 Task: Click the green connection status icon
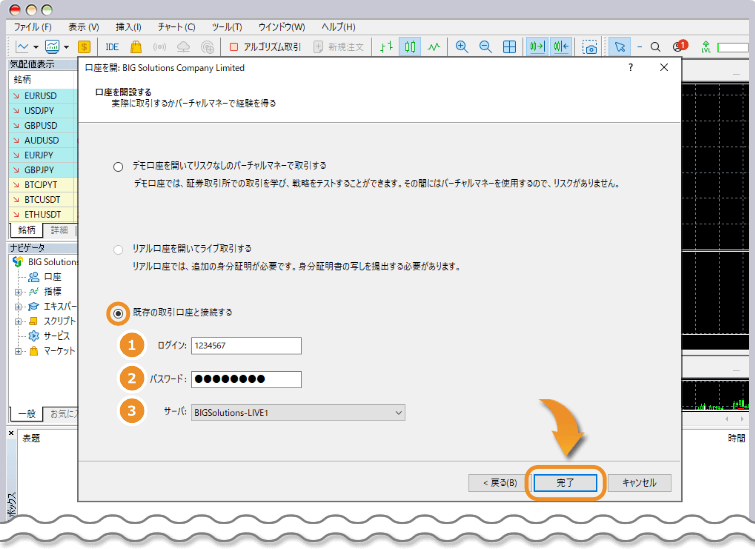(x=706, y=47)
